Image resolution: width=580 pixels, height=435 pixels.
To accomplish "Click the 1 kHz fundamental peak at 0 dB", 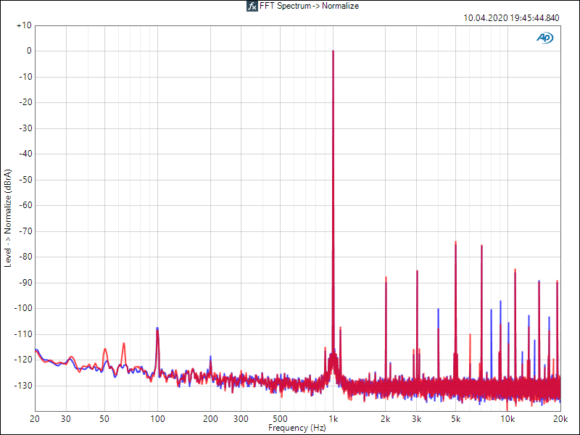I will tap(333, 51).
